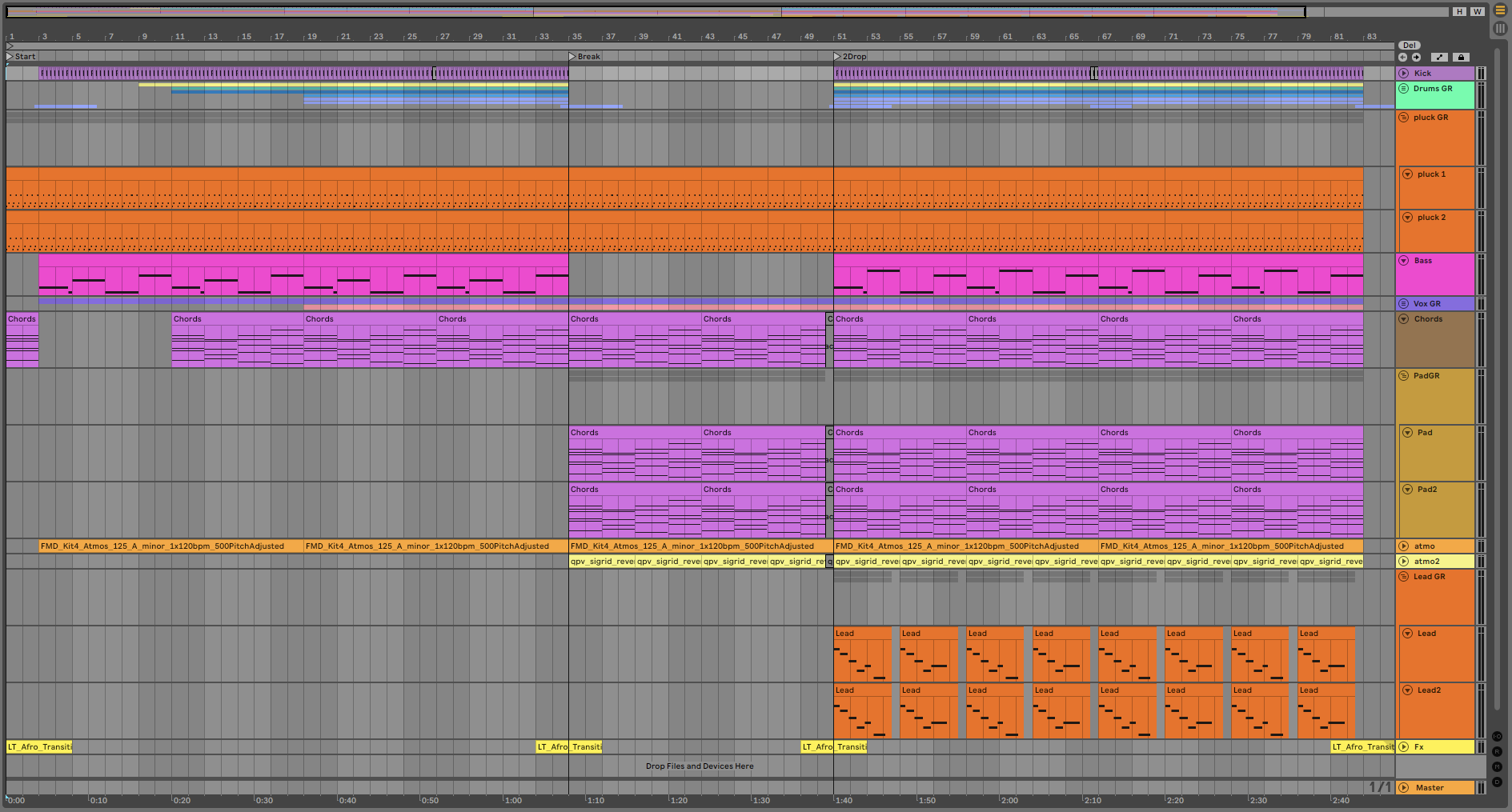The image size is (1512, 812).
Task: Fold the Lead track
Action: coord(1408,633)
